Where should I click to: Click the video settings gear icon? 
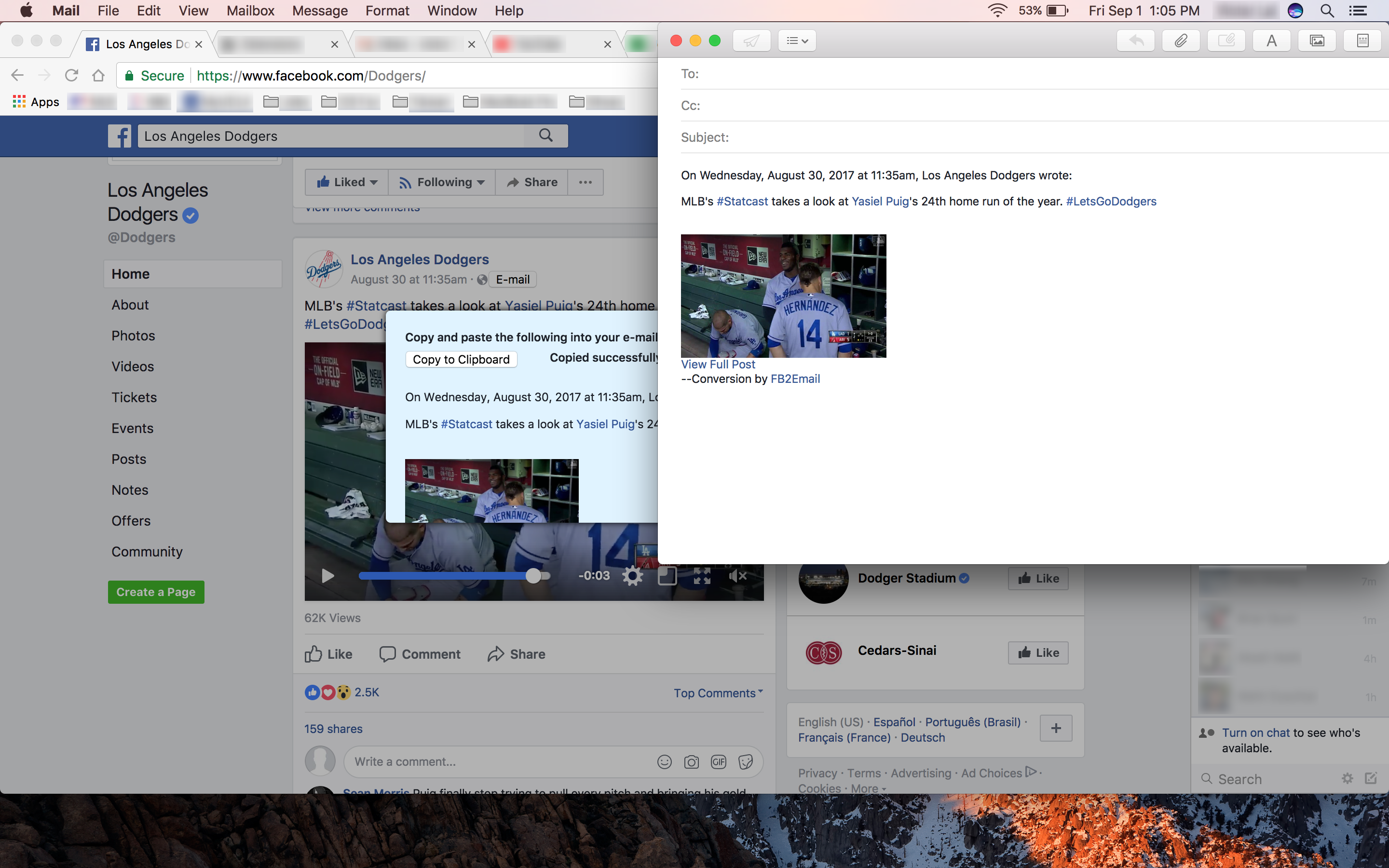click(x=632, y=576)
